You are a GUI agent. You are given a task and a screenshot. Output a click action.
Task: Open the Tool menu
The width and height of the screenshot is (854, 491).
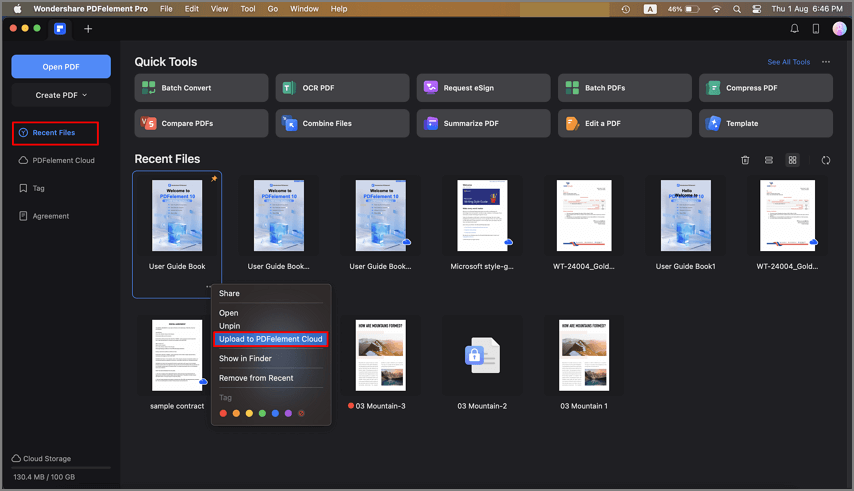tap(248, 9)
